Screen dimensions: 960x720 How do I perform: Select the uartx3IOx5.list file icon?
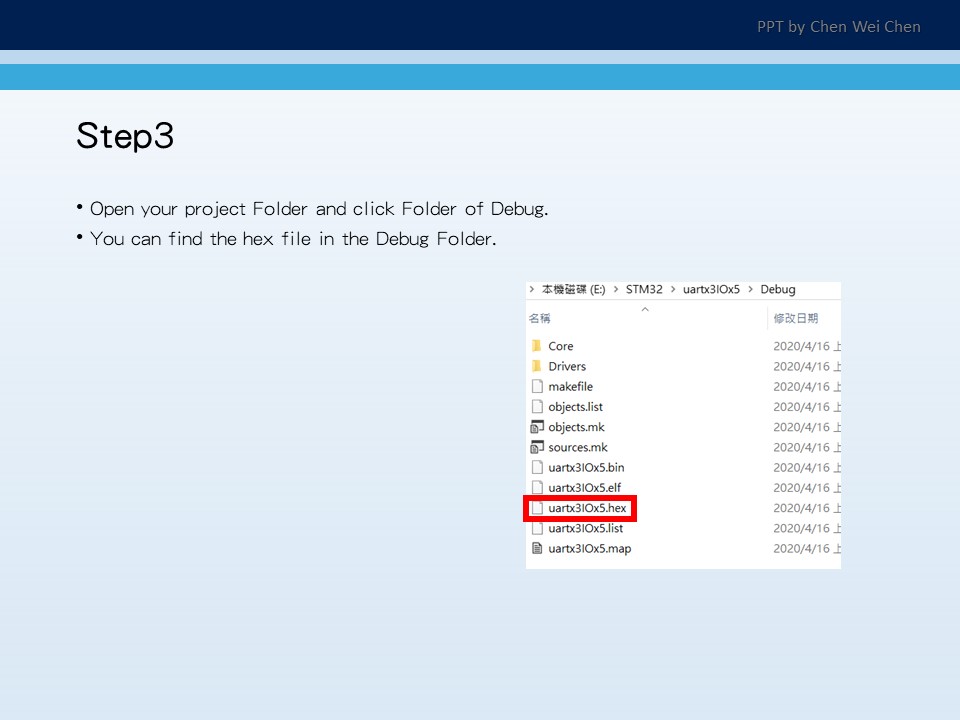pyautogui.click(x=537, y=528)
